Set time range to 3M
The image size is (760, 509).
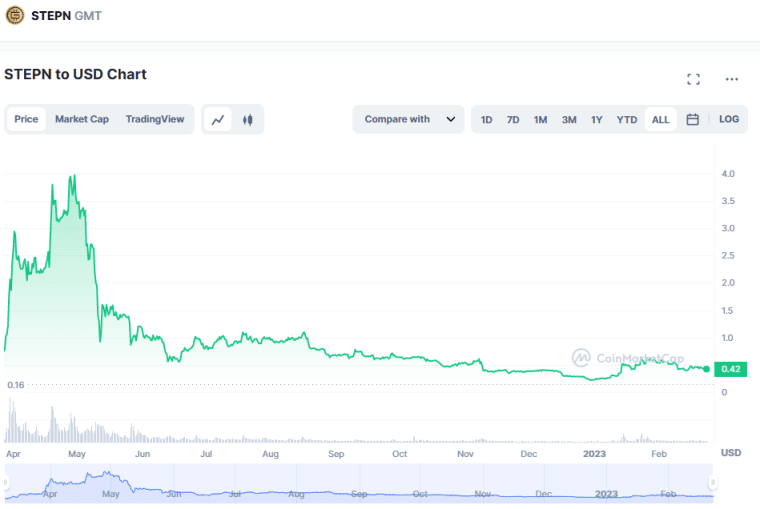[569, 120]
